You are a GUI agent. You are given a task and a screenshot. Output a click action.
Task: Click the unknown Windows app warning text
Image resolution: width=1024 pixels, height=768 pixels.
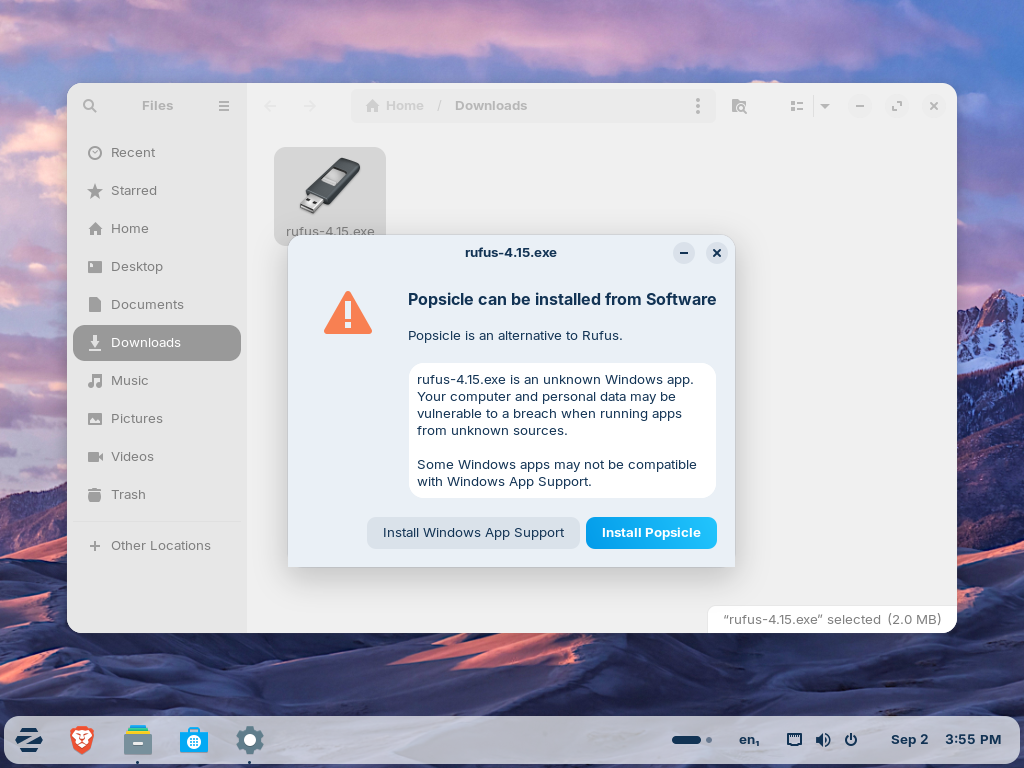[562, 430]
